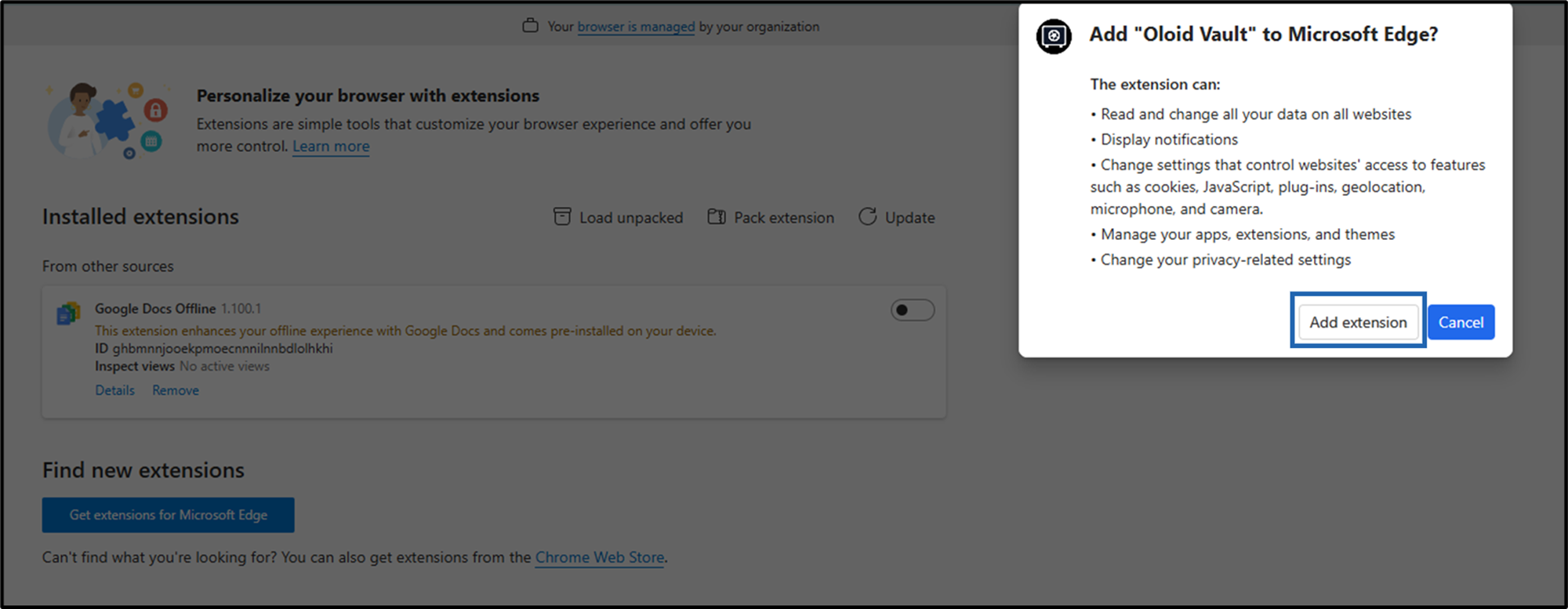Open the Google Docs Offline Details link
The height and width of the screenshot is (609, 1568).
[115, 390]
